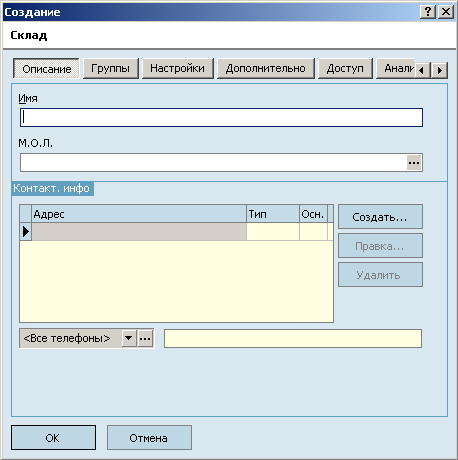Switch to the Дополнительно tab

tap(266, 68)
